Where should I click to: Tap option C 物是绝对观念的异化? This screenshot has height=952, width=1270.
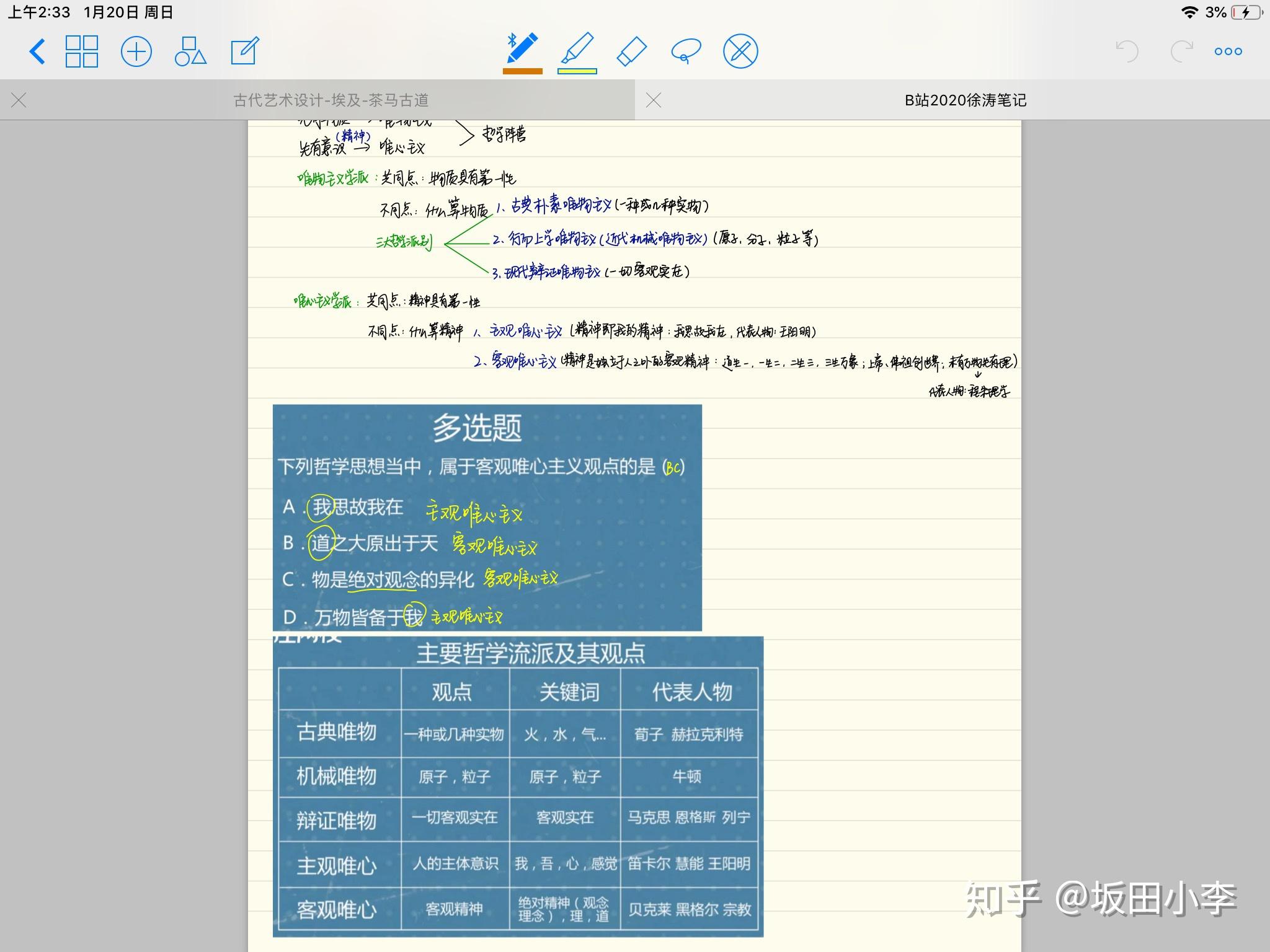[378, 580]
